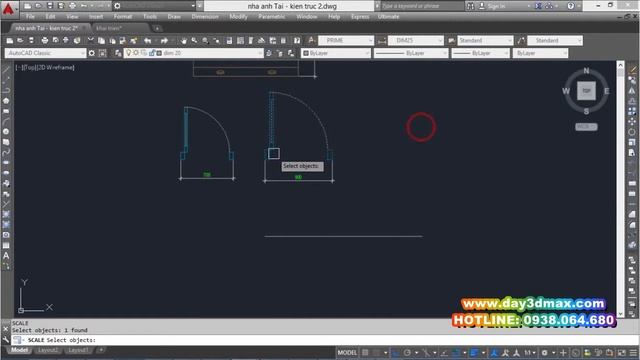Viewport: 640px width, 360px height.
Task: Select the Hatch tool in Draw toolbar
Action: pos(6,214)
